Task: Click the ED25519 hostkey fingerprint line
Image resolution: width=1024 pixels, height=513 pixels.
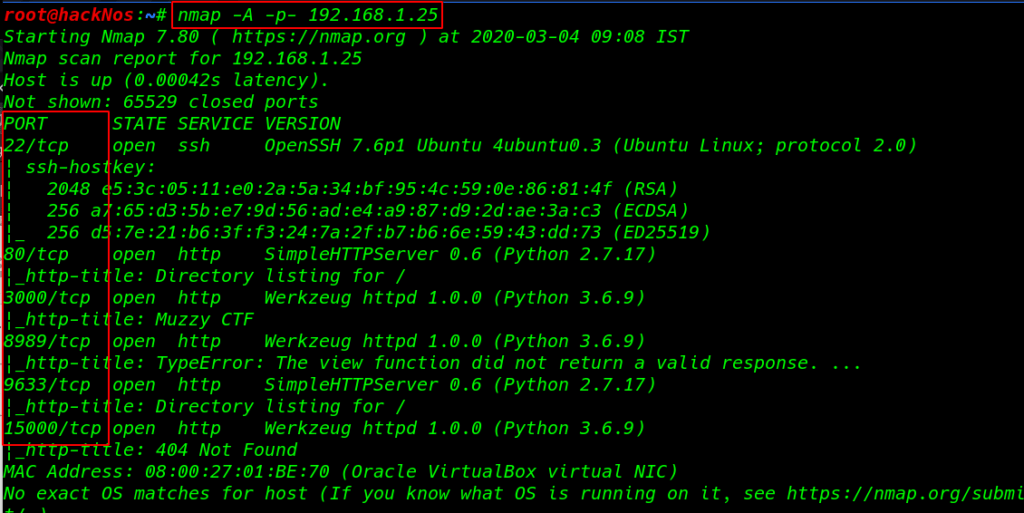Action: [379, 232]
